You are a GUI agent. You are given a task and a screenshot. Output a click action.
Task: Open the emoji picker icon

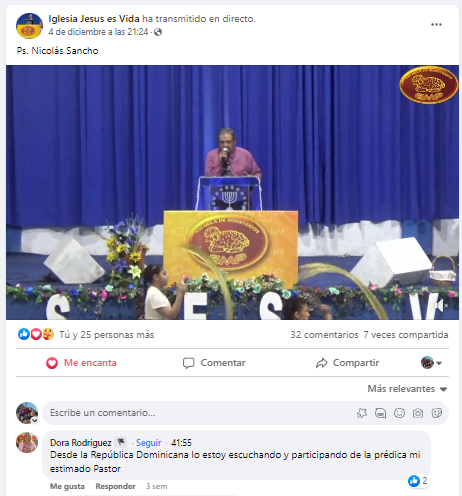399,413
